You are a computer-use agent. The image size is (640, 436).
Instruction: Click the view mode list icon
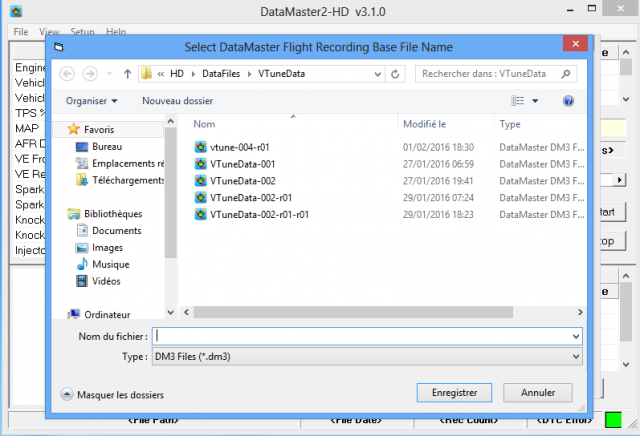click(x=518, y=100)
